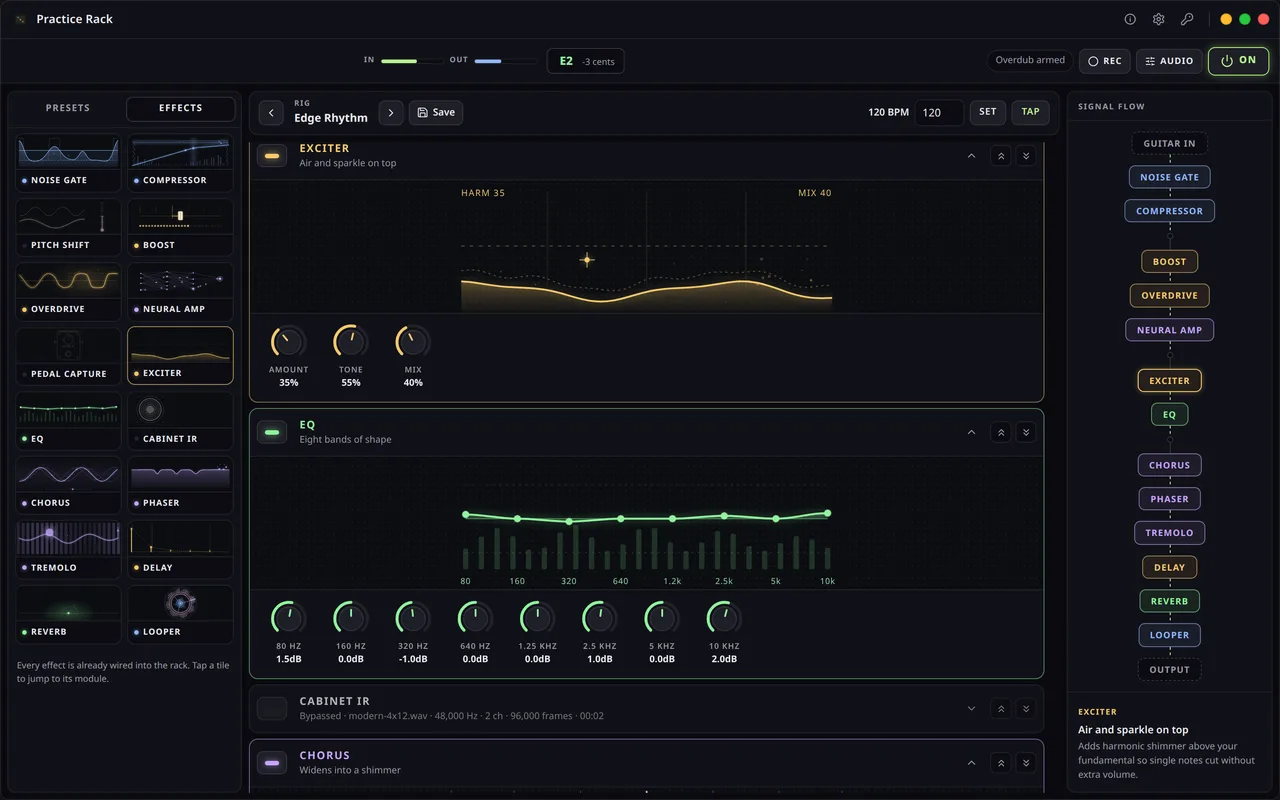The height and width of the screenshot is (800, 1280).
Task: Click the EQ 80 Hz knob
Action: tap(289, 618)
